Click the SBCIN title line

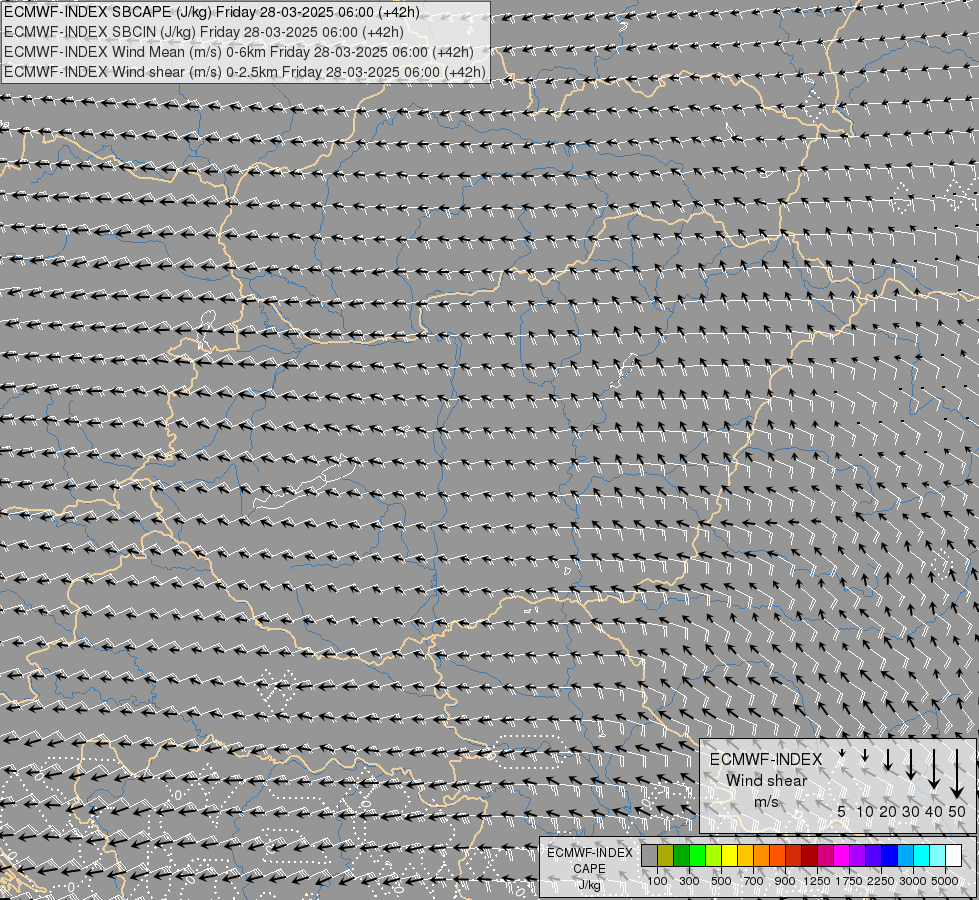tap(204, 32)
